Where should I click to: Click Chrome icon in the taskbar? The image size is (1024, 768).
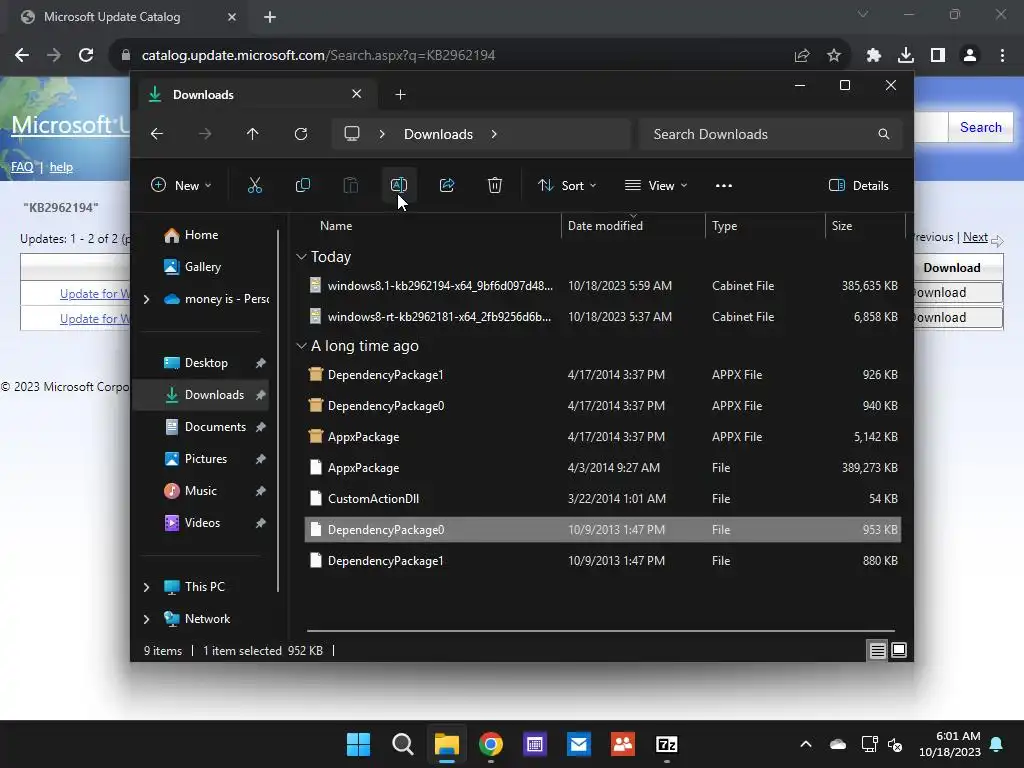[490, 744]
